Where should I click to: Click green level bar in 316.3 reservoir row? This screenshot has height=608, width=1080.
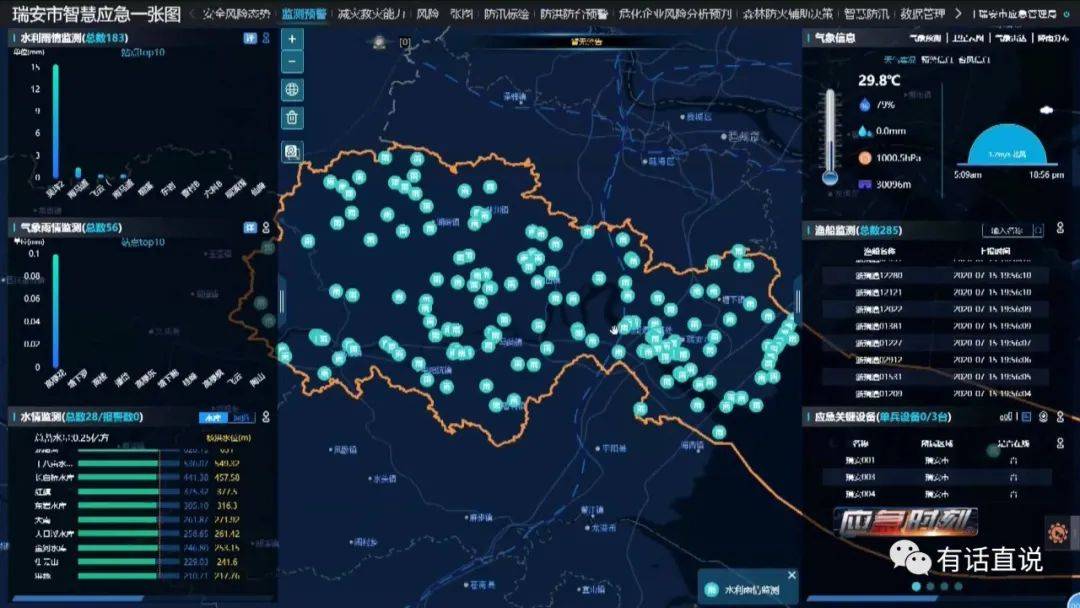click(118, 505)
